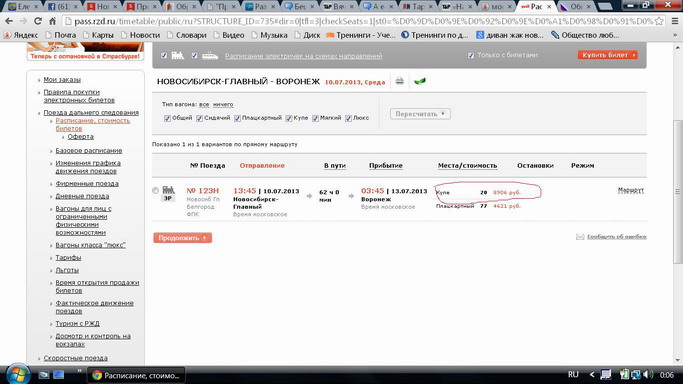Expand the bookmarks bar overflow chevron
683x384 pixels.
[675, 35]
